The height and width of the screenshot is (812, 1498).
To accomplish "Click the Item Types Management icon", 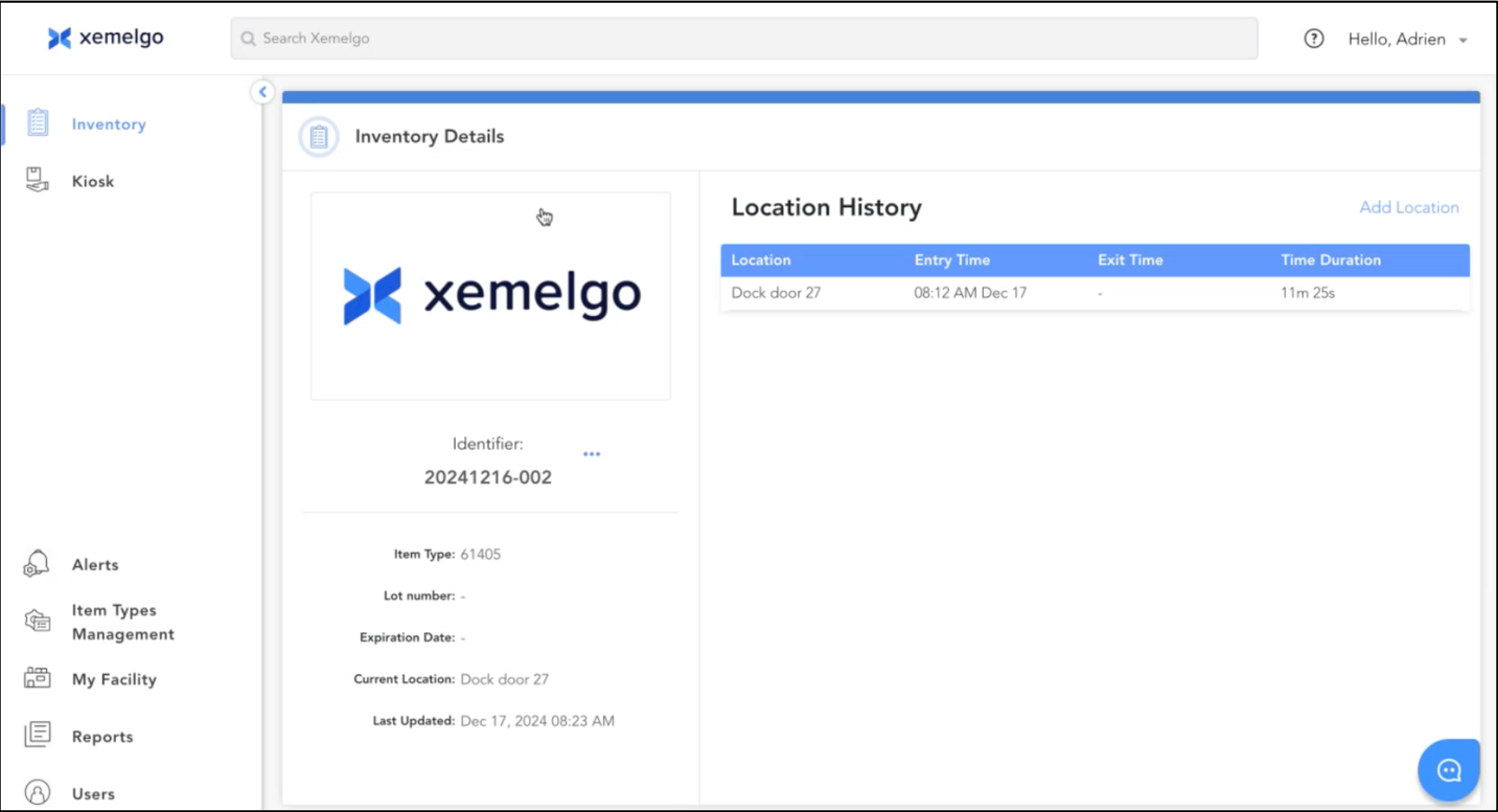I will click(37, 621).
